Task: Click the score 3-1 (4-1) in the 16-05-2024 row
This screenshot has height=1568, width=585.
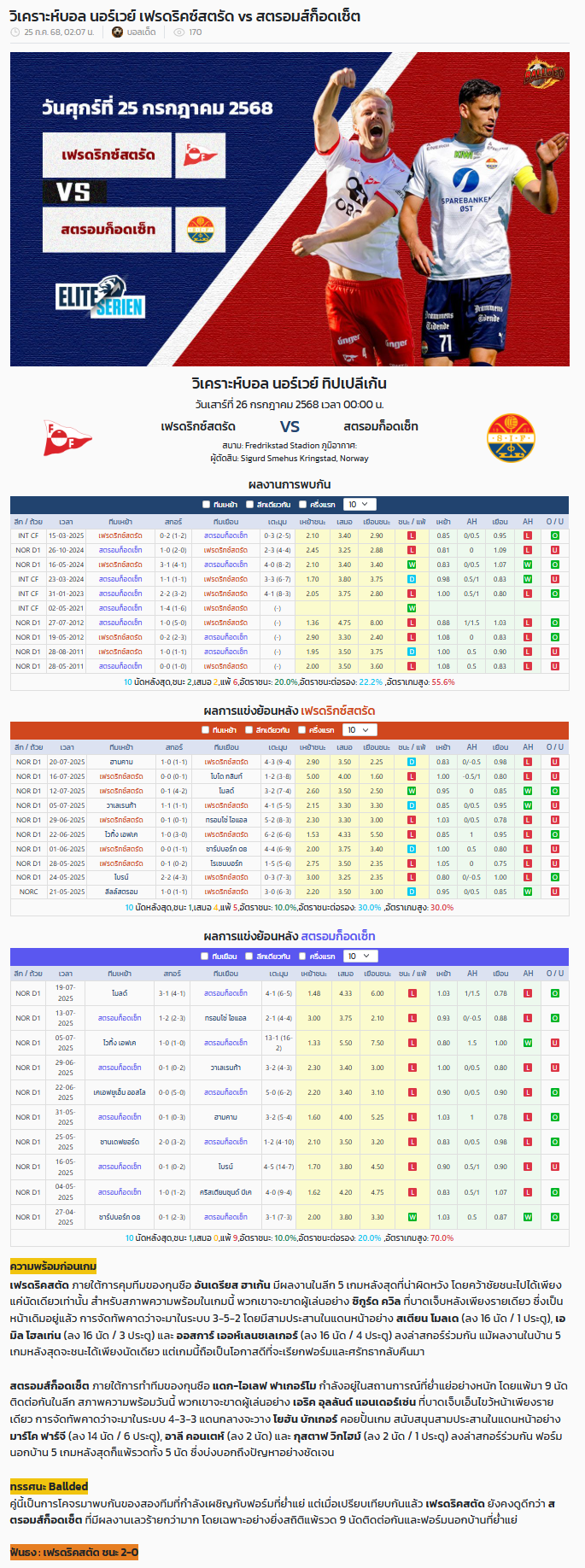Action: (173, 565)
